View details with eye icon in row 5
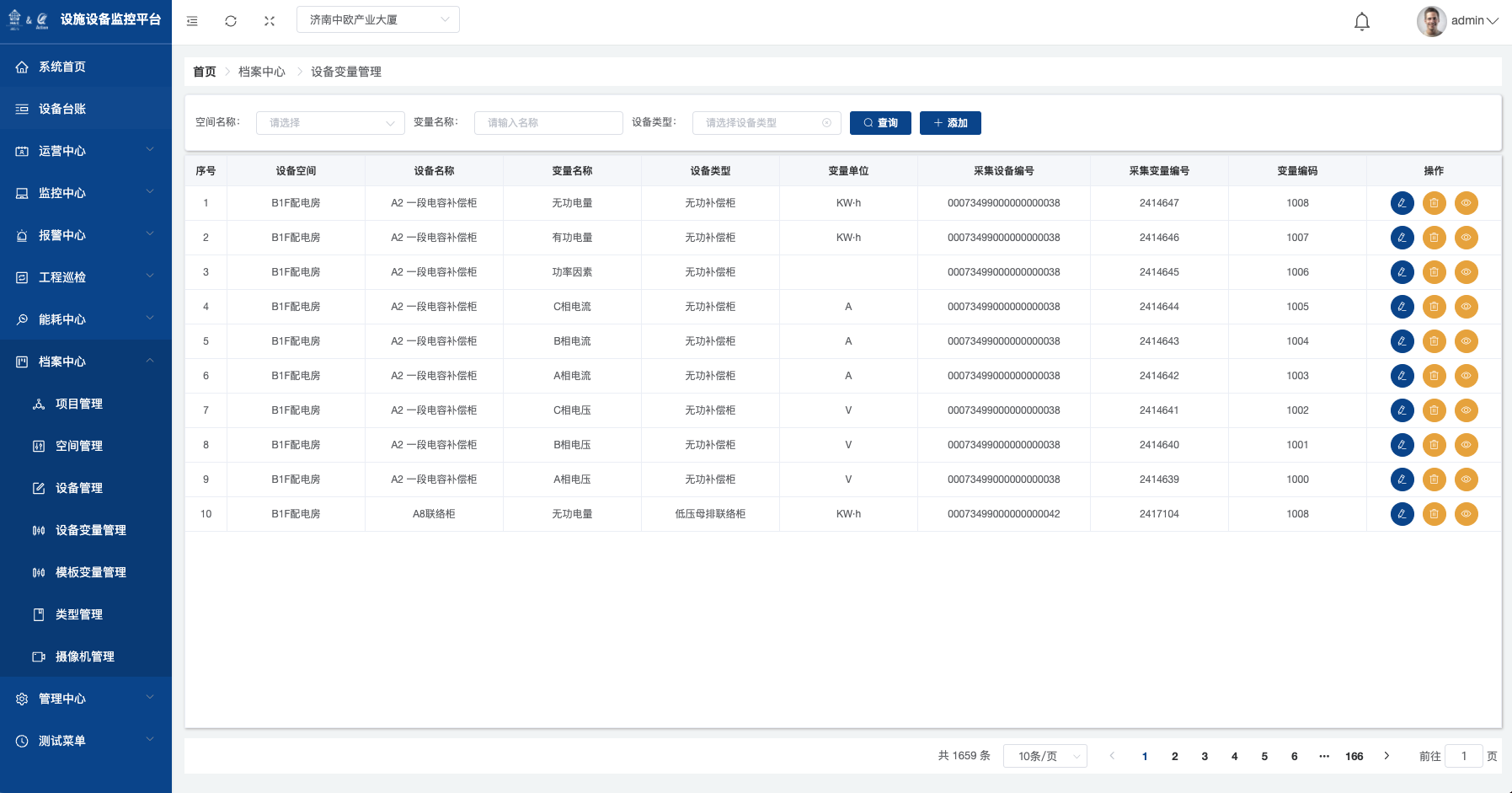 click(1466, 341)
